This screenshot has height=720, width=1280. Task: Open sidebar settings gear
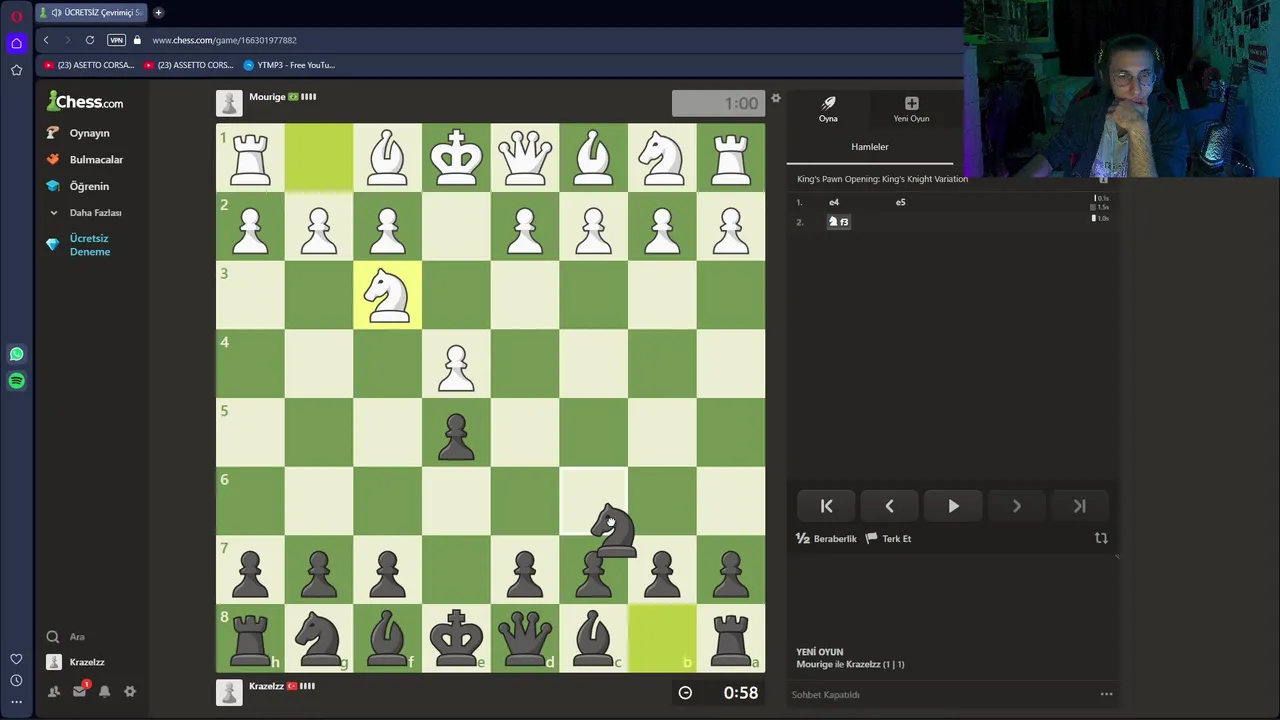point(129,691)
